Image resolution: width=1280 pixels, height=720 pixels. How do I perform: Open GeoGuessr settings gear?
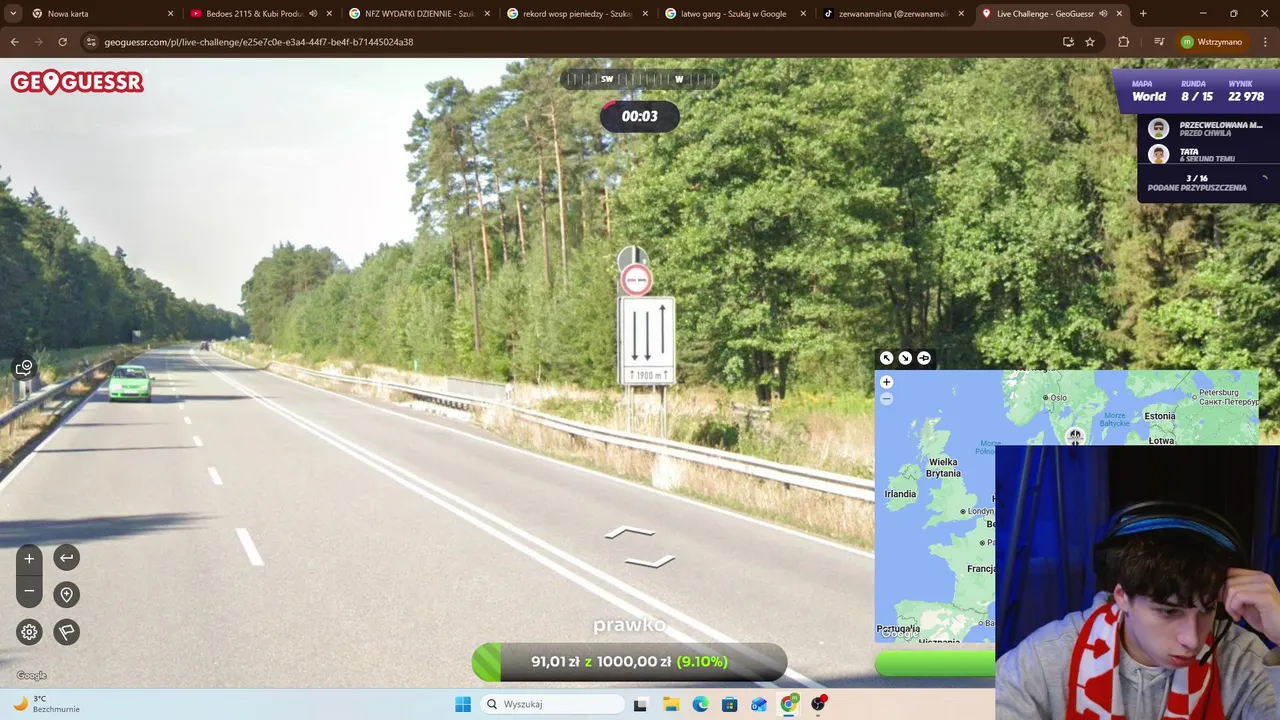click(x=29, y=632)
